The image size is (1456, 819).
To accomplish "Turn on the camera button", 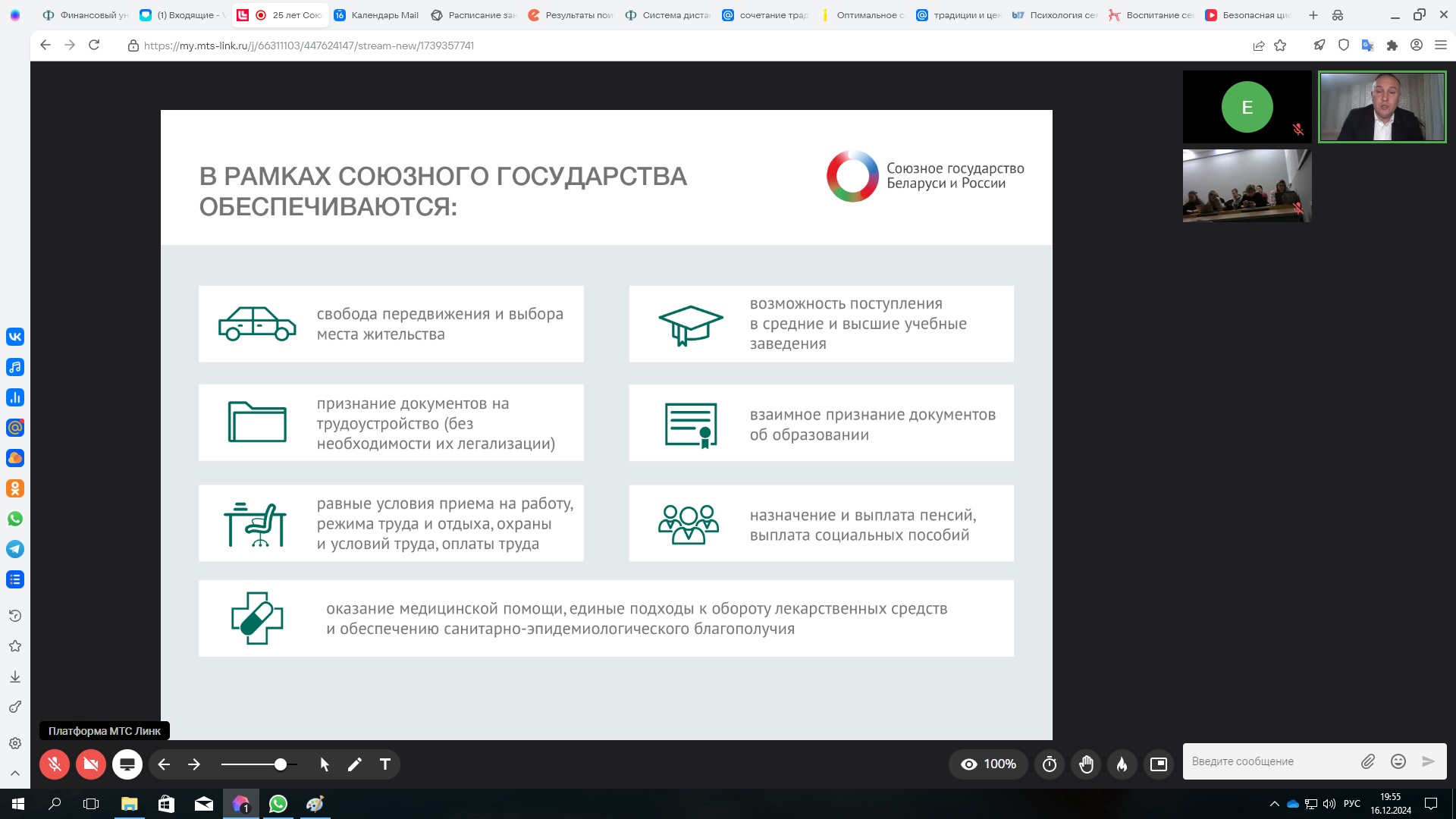I will (x=91, y=764).
